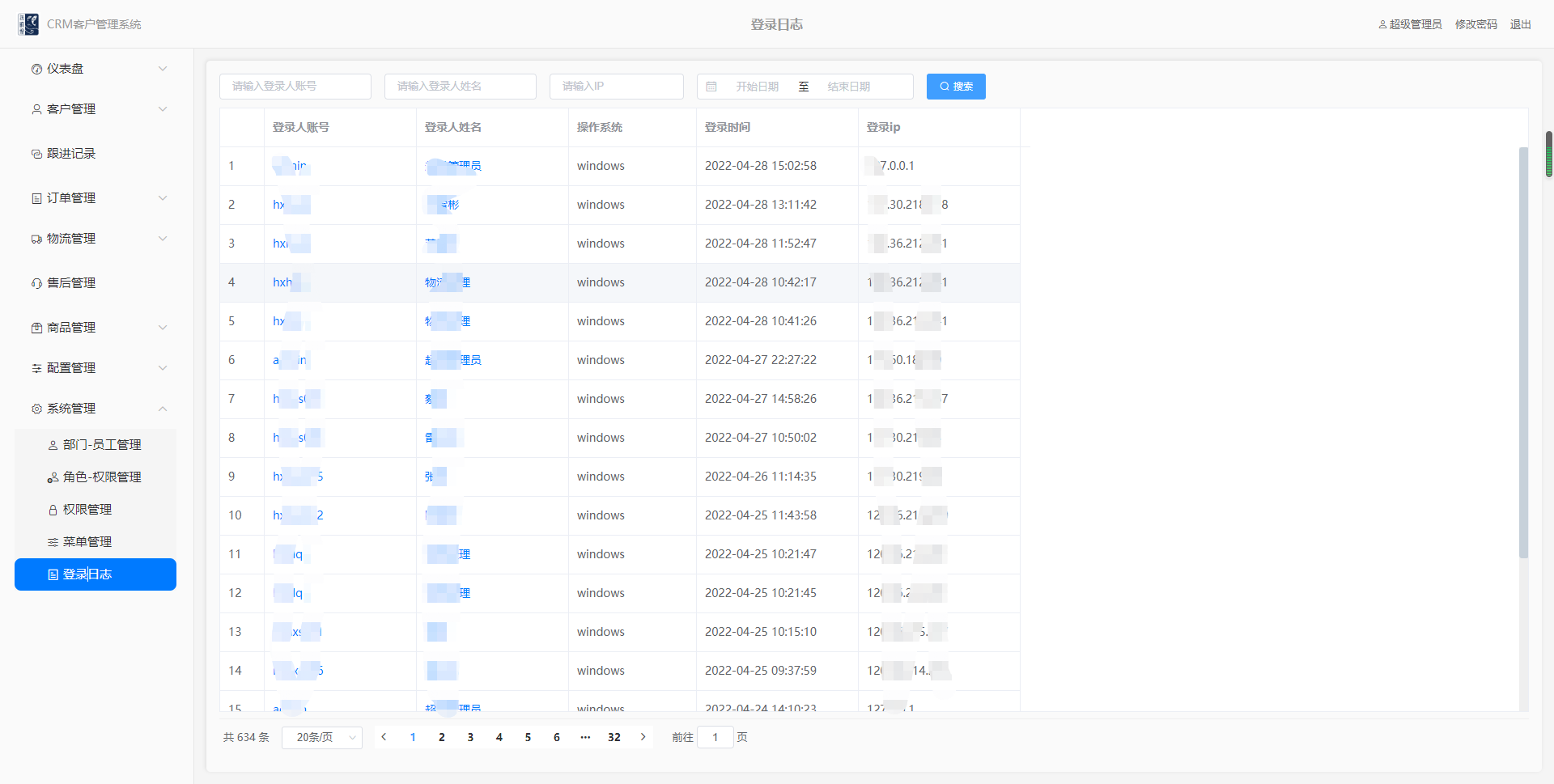Open 菜单管理 submenu item
Screen dimensions: 1554x784
[96, 542]
